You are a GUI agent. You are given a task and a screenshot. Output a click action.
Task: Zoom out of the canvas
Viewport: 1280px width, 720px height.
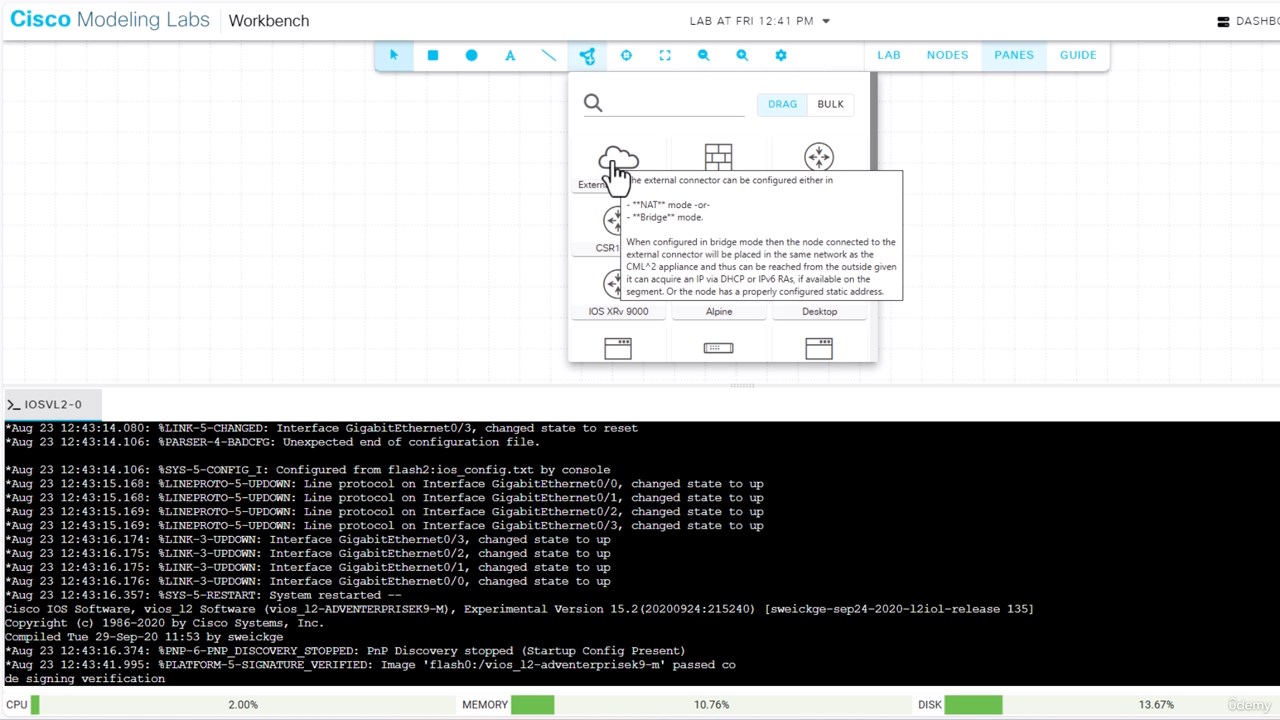(x=703, y=56)
